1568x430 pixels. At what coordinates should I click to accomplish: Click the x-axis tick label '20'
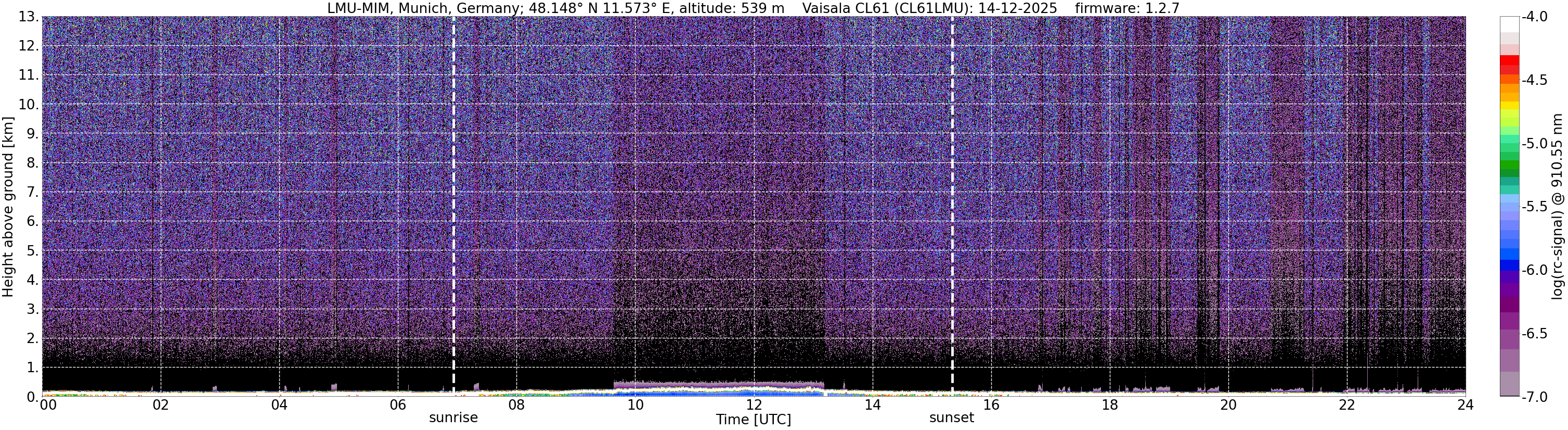1228,405
